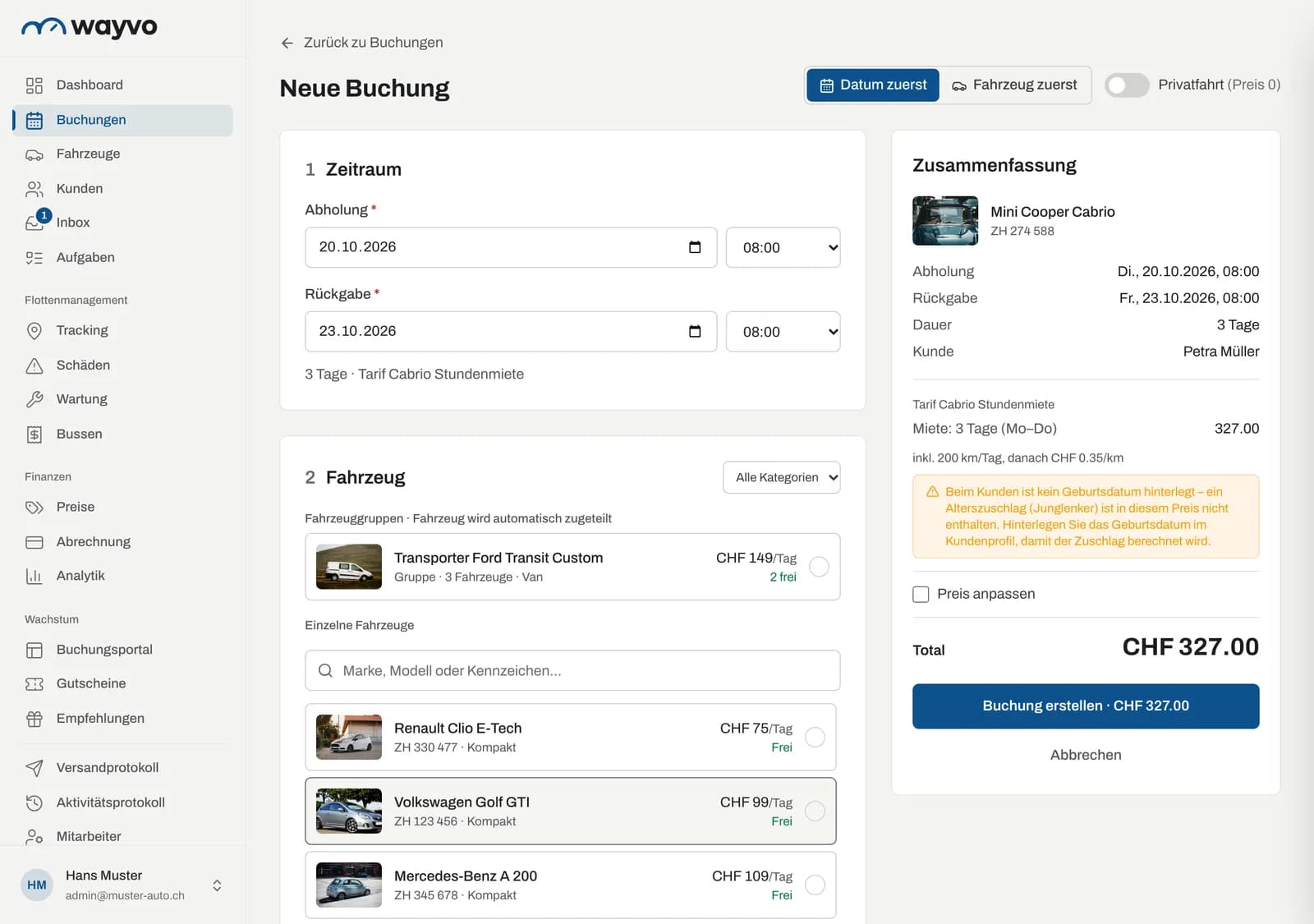
Task: Check the Preis anpassen checkbox
Action: click(921, 594)
